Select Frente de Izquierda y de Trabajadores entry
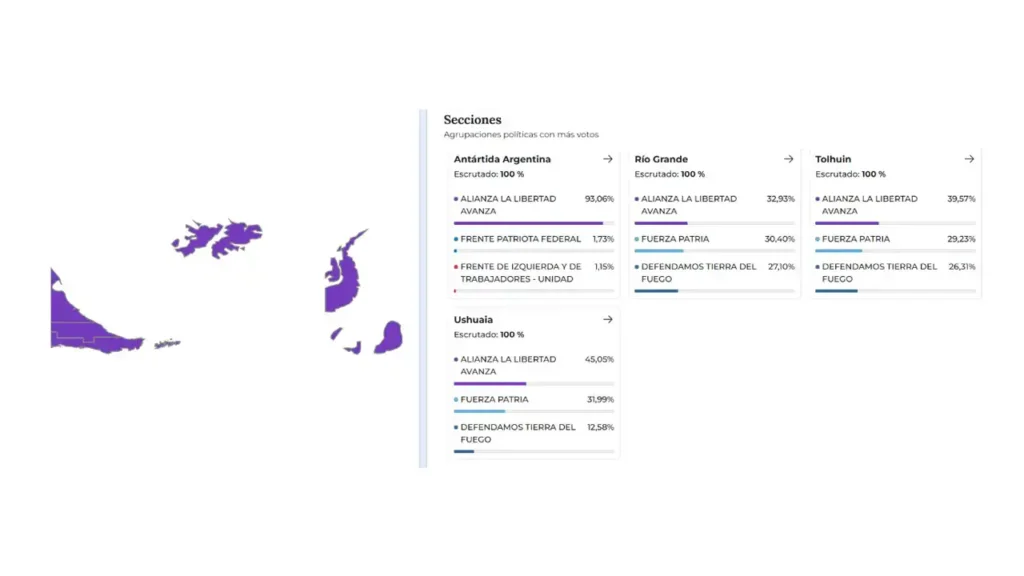Viewport: 1024px width, 576px height. [520, 273]
